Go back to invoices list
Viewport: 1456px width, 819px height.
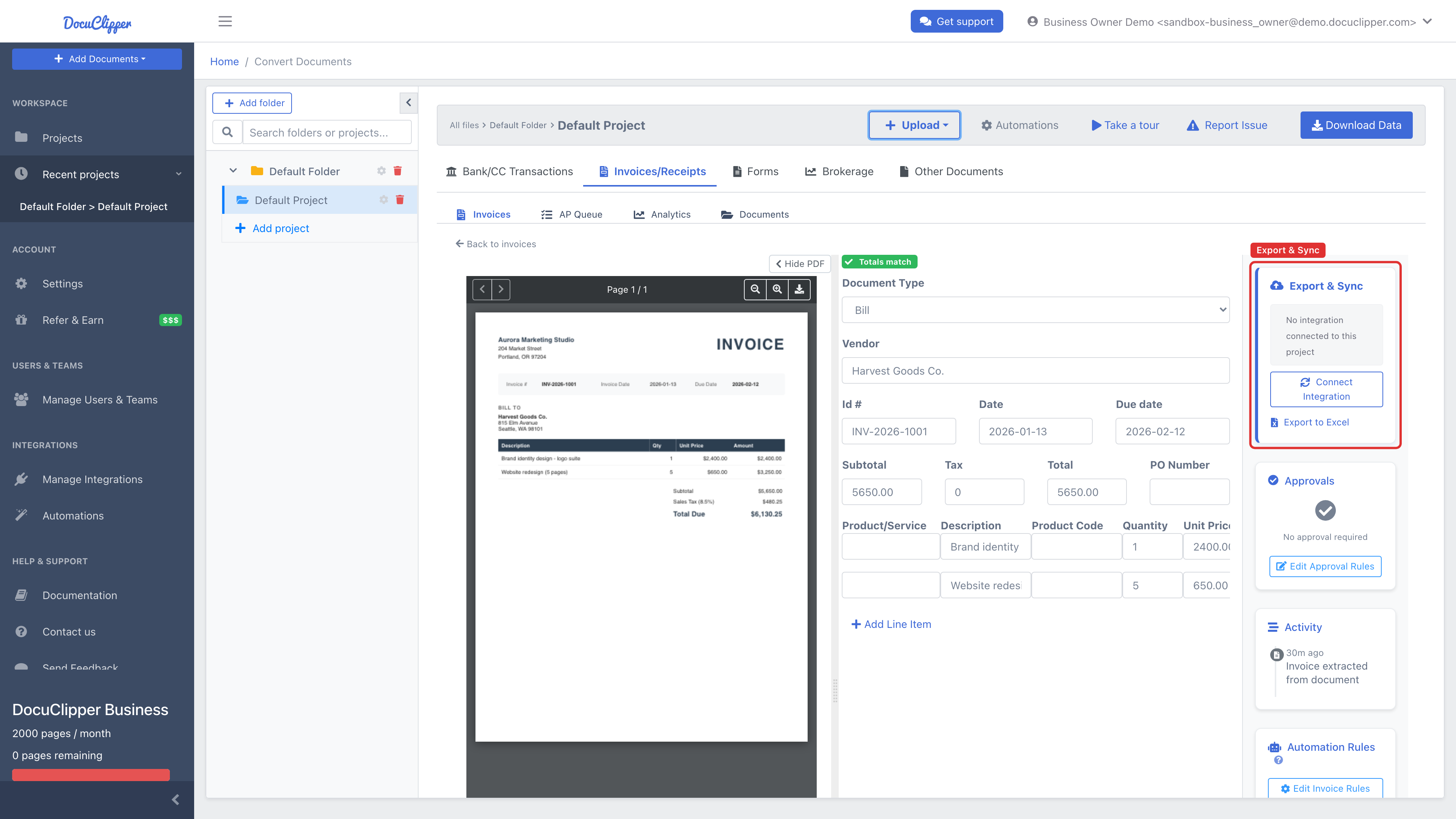pyautogui.click(x=496, y=243)
